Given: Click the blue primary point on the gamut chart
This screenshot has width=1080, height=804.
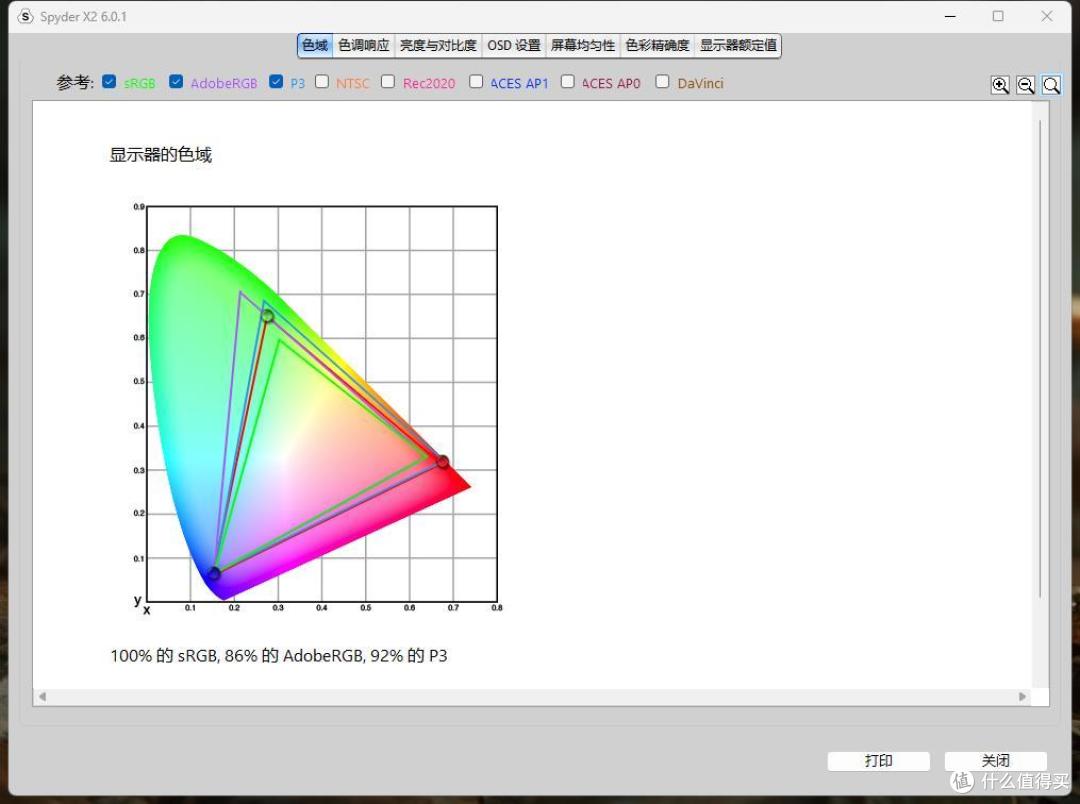Looking at the screenshot, I should pos(214,573).
